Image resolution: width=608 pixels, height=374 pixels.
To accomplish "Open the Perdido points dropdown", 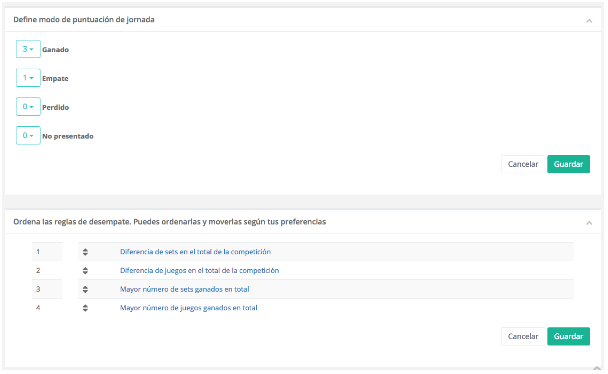I will click(28, 107).
